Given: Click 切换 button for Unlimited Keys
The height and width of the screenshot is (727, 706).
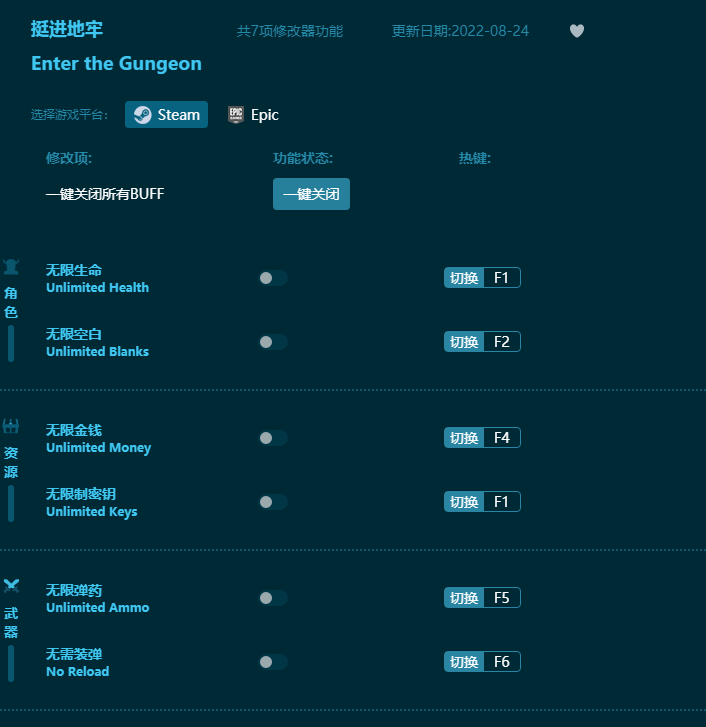Looking at the screenshot, I should pos(464,502).
